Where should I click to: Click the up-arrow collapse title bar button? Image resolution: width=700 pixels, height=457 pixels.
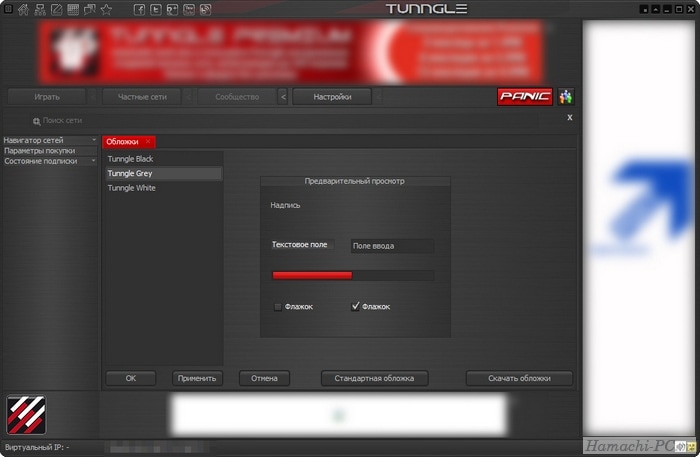[655, 9]
